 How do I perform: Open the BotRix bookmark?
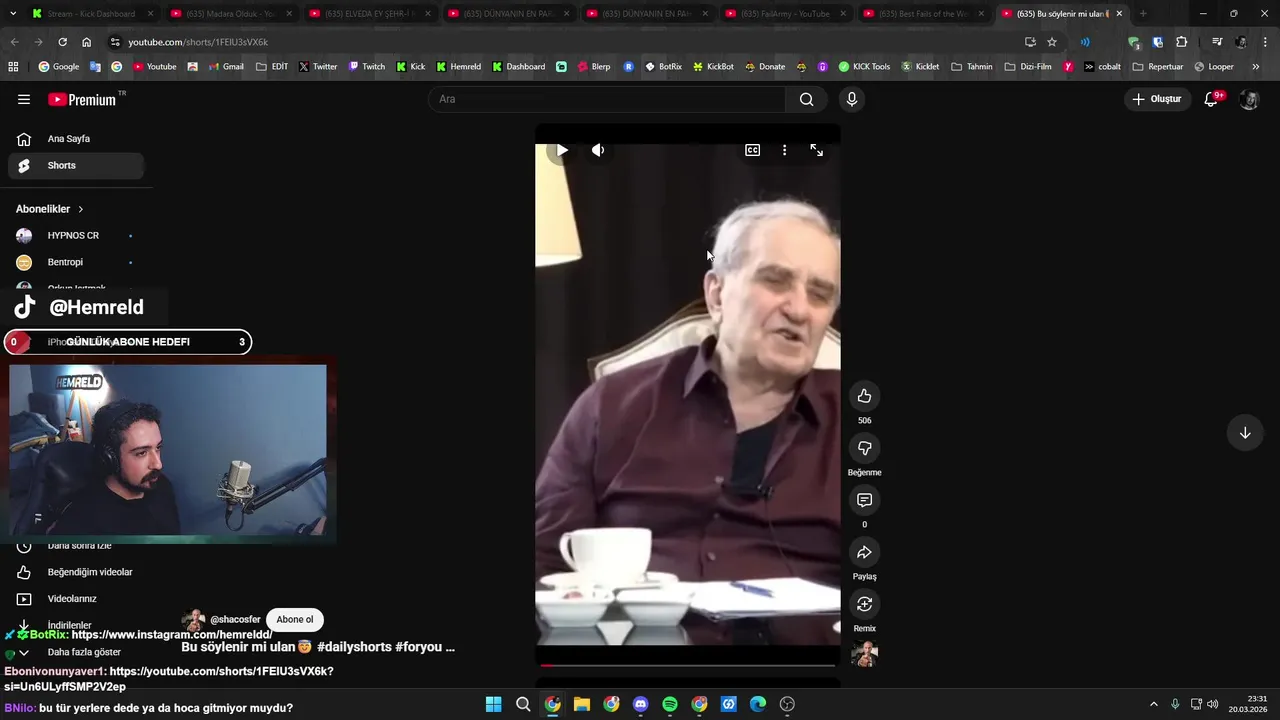pos(663,67)
